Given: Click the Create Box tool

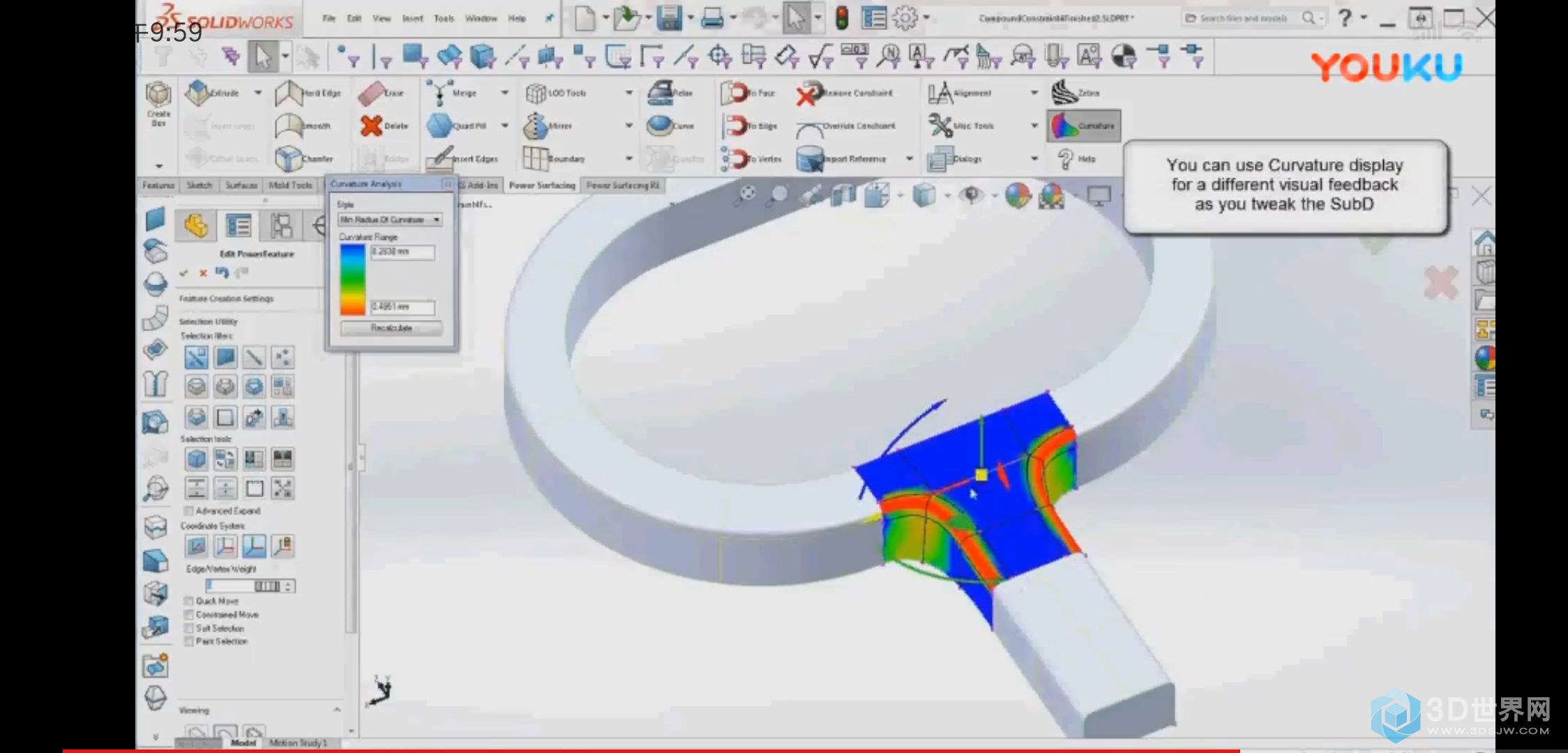Looking at the screenshot, I should point(158,104).
